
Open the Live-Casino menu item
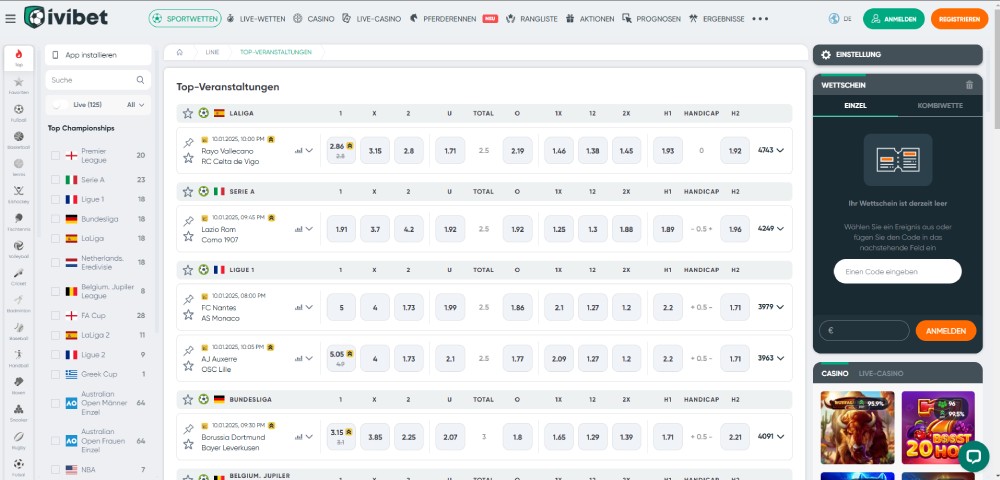[372, 18]
